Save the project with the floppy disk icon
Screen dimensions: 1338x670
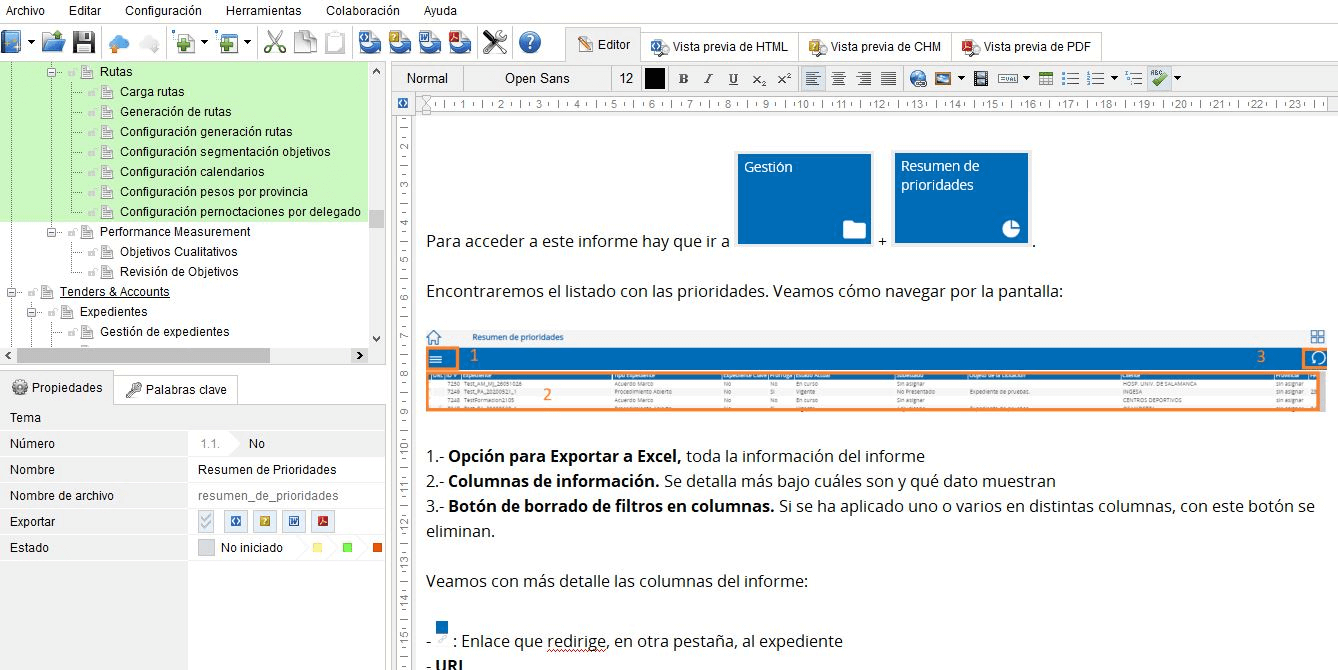[x=84, y=42]
